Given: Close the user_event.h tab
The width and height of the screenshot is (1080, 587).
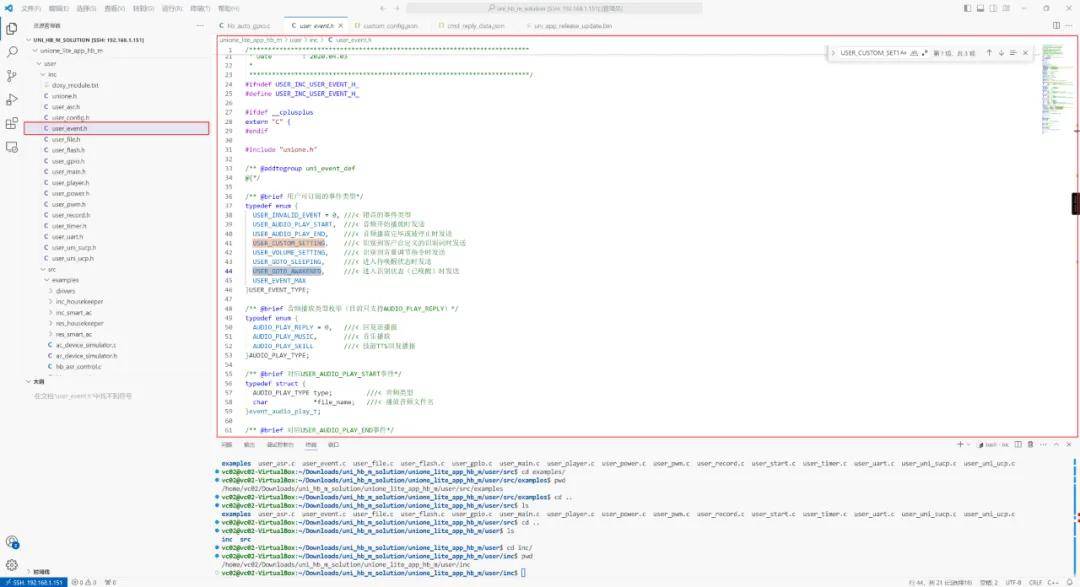Looking at the screenshot, I should pos(340,25).
